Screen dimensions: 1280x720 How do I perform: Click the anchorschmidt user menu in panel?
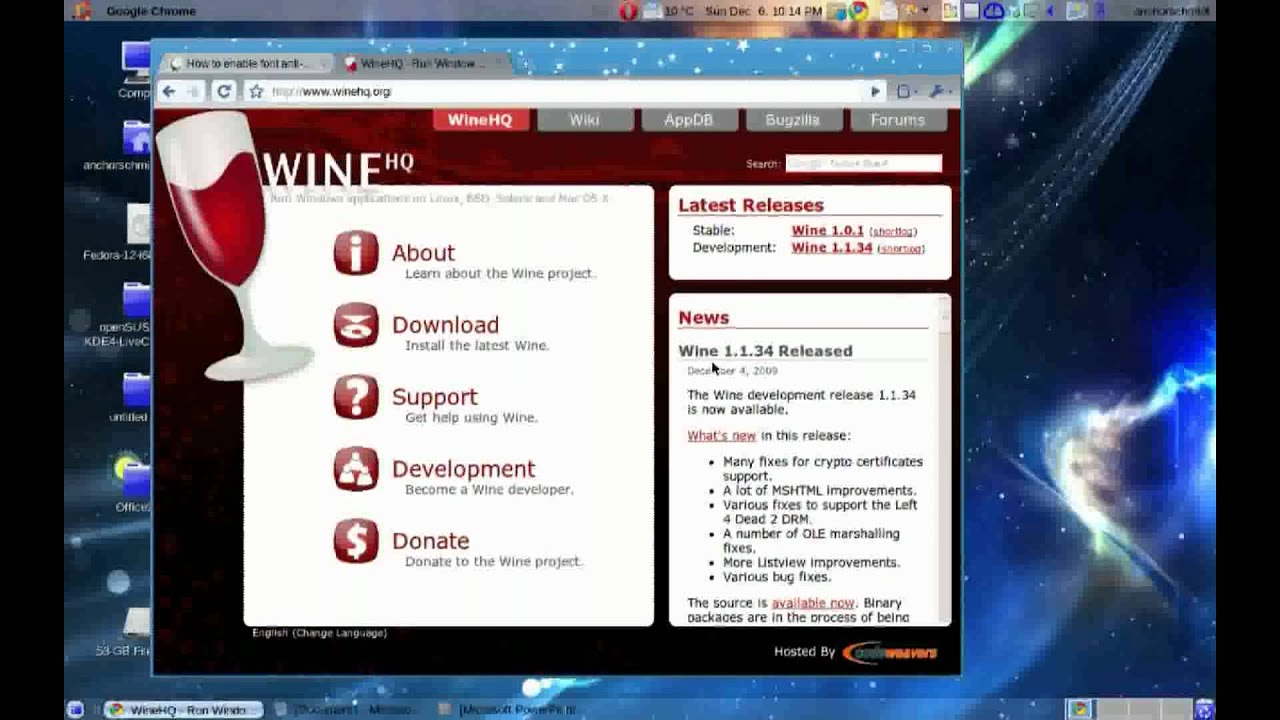(x=1171, y=11)
